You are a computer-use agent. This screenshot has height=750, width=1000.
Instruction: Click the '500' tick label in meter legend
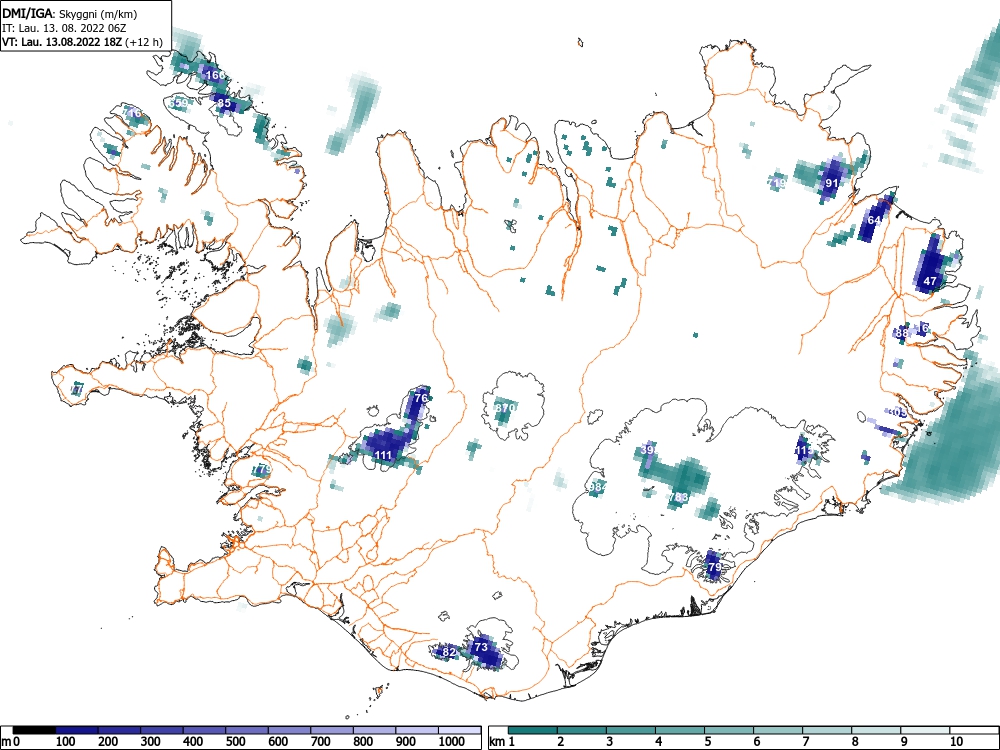235,742
